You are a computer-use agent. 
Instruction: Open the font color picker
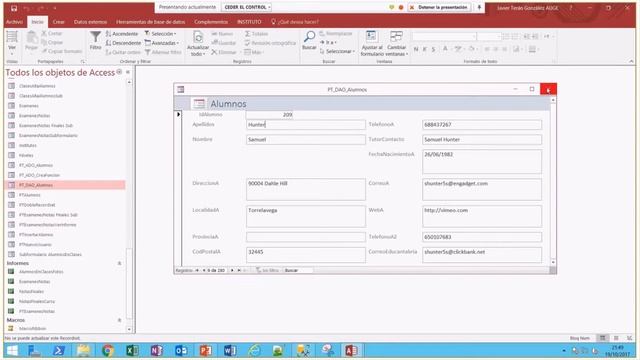[447, 49]
